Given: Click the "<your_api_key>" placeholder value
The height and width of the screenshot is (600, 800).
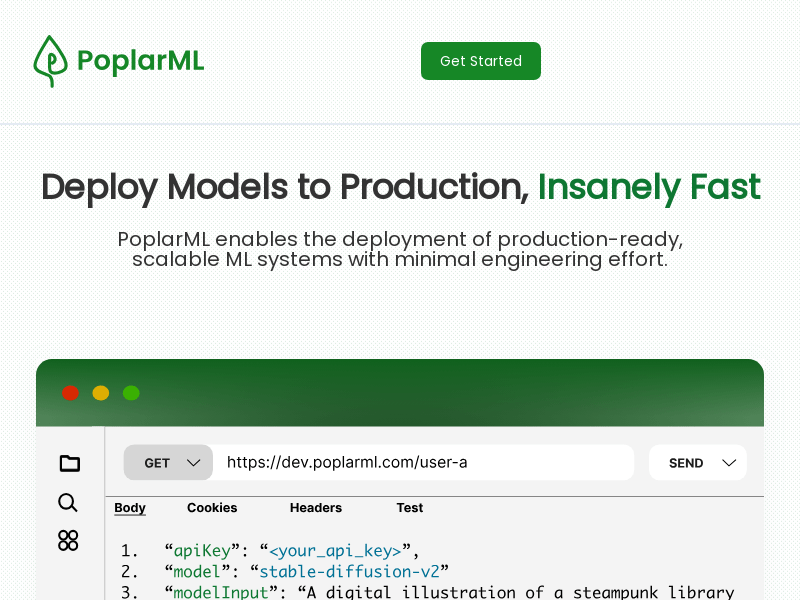Looking at the screenshot, I should tap(335, 551).
